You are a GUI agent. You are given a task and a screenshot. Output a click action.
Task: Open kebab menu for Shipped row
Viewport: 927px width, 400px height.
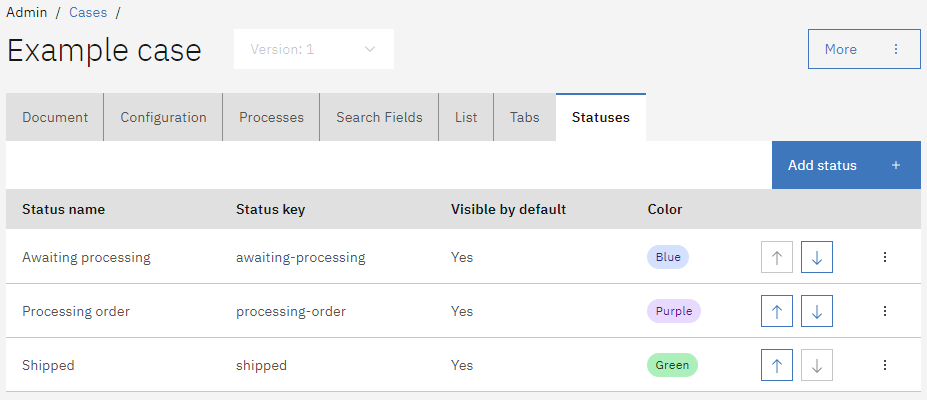point(884,365)
